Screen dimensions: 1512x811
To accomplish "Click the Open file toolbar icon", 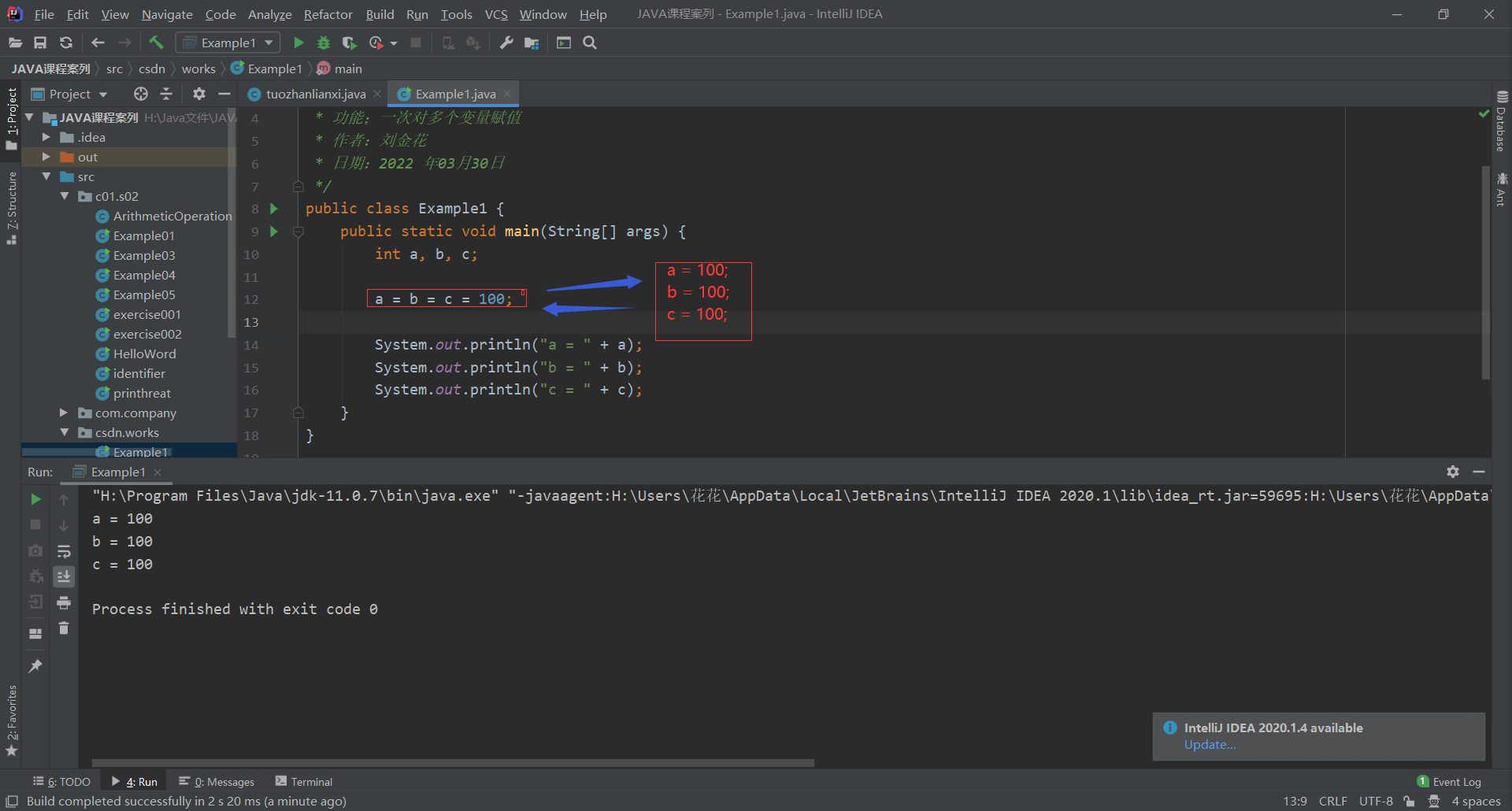I will 15,43.
